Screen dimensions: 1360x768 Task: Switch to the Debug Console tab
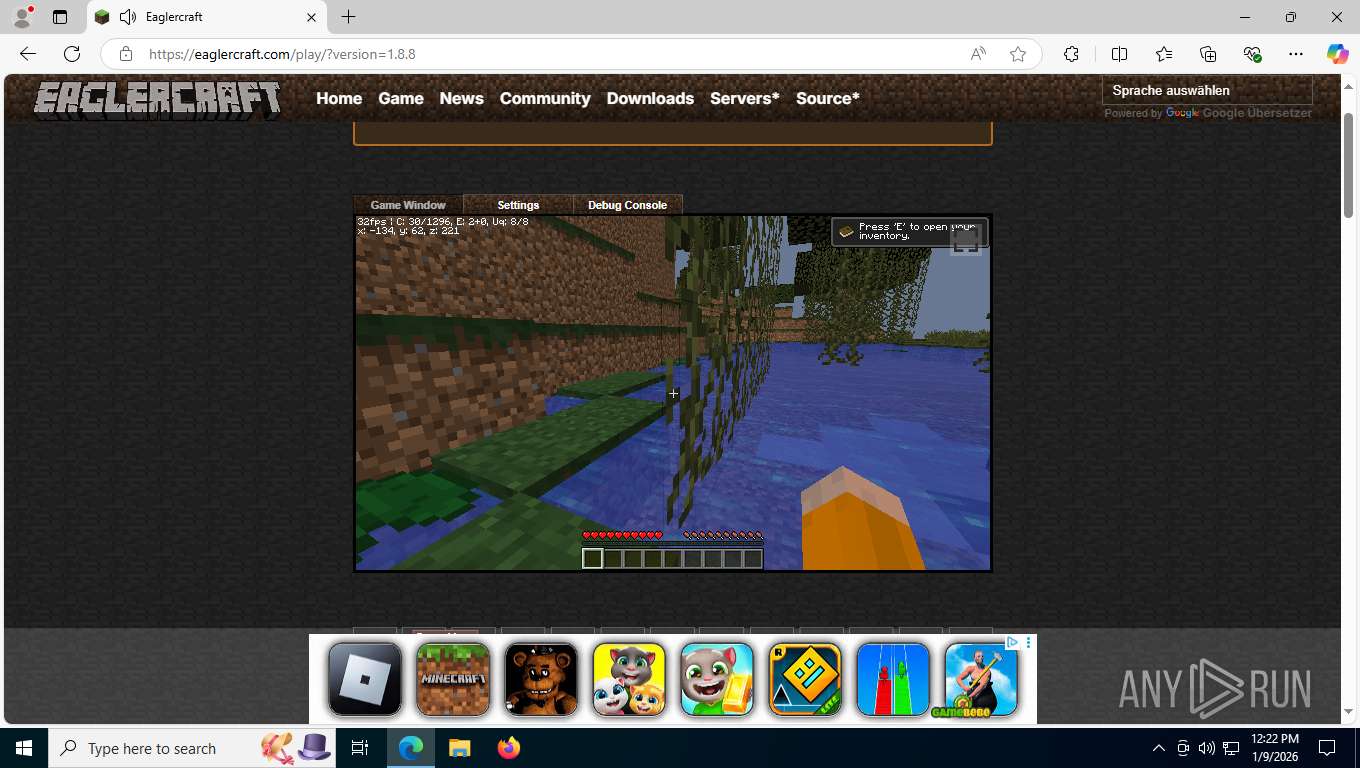click(627, 205)
